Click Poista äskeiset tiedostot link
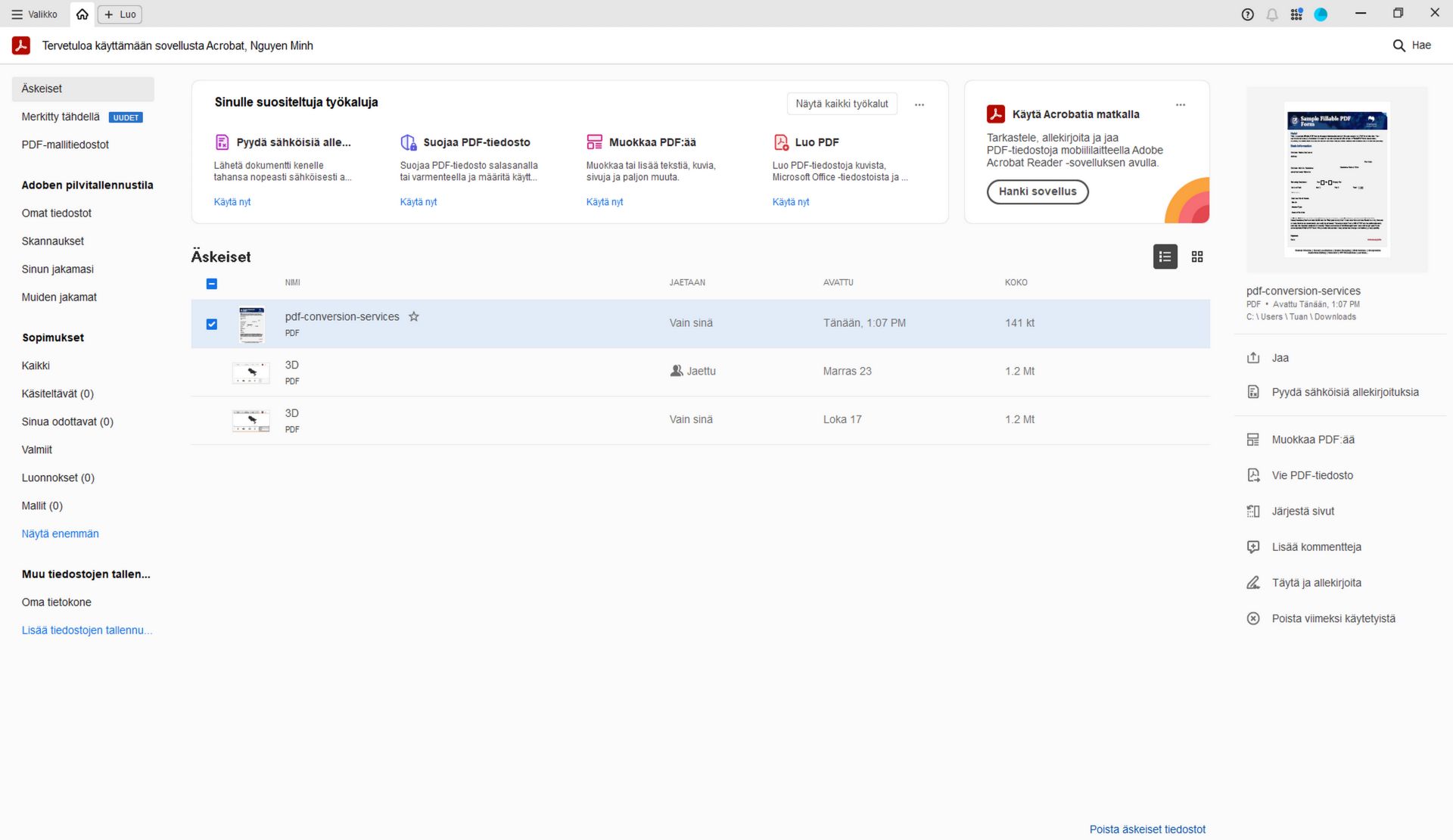The width and height of the screenshot is (1453, 840). tap(1147, 829)
